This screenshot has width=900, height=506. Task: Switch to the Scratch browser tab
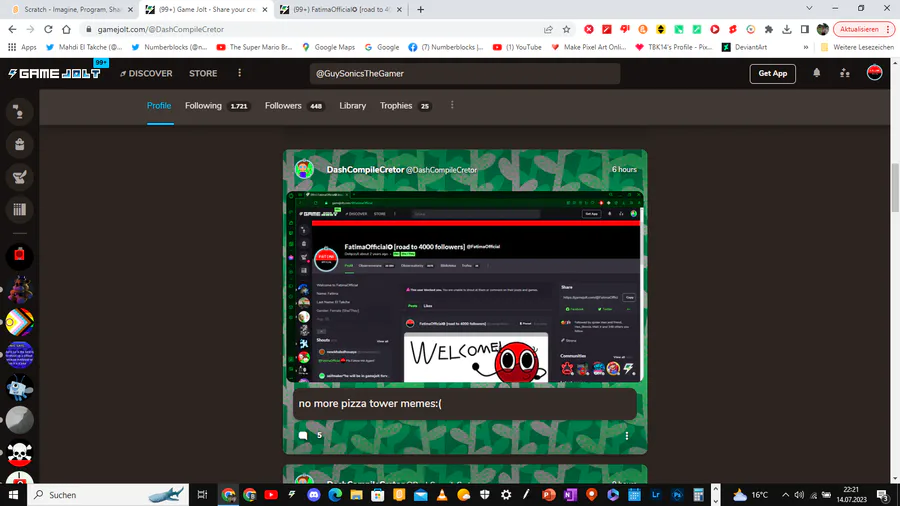tap(73, 10)
